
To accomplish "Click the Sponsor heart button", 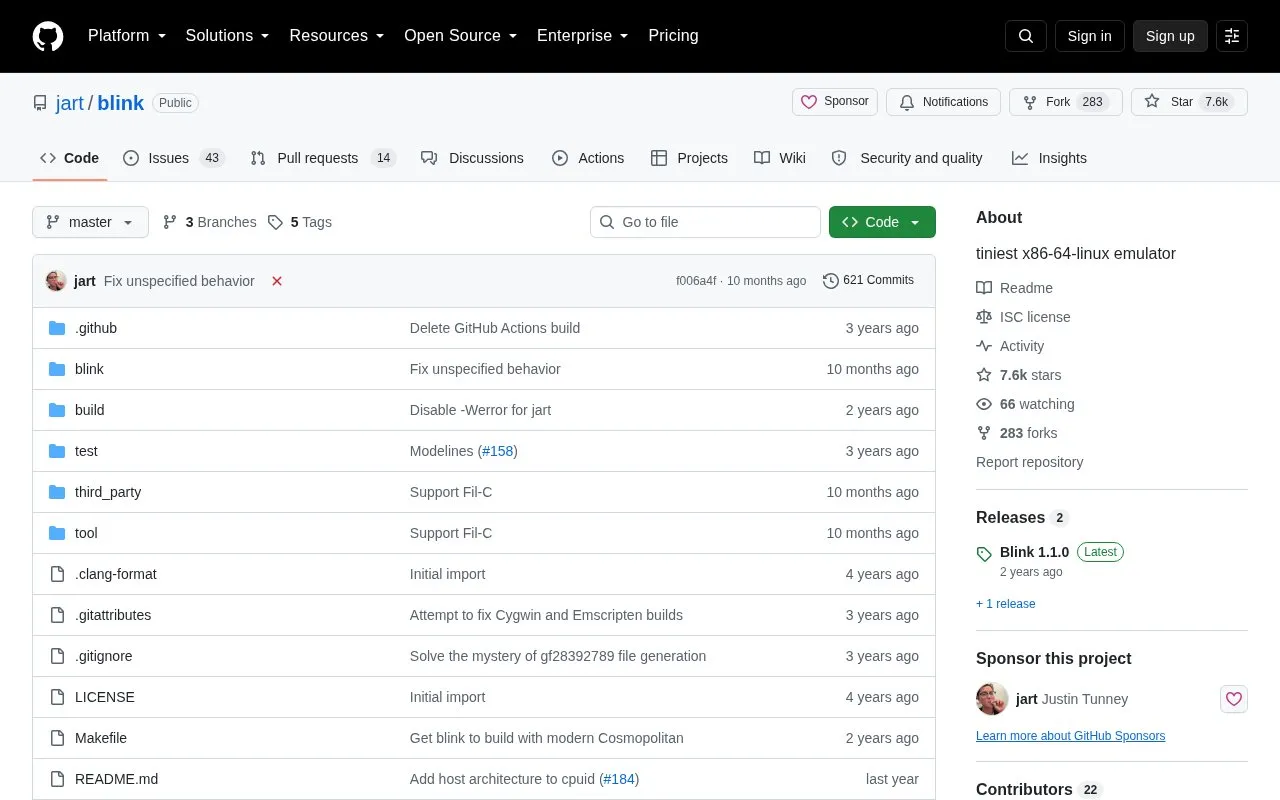I will coord(835,102).
